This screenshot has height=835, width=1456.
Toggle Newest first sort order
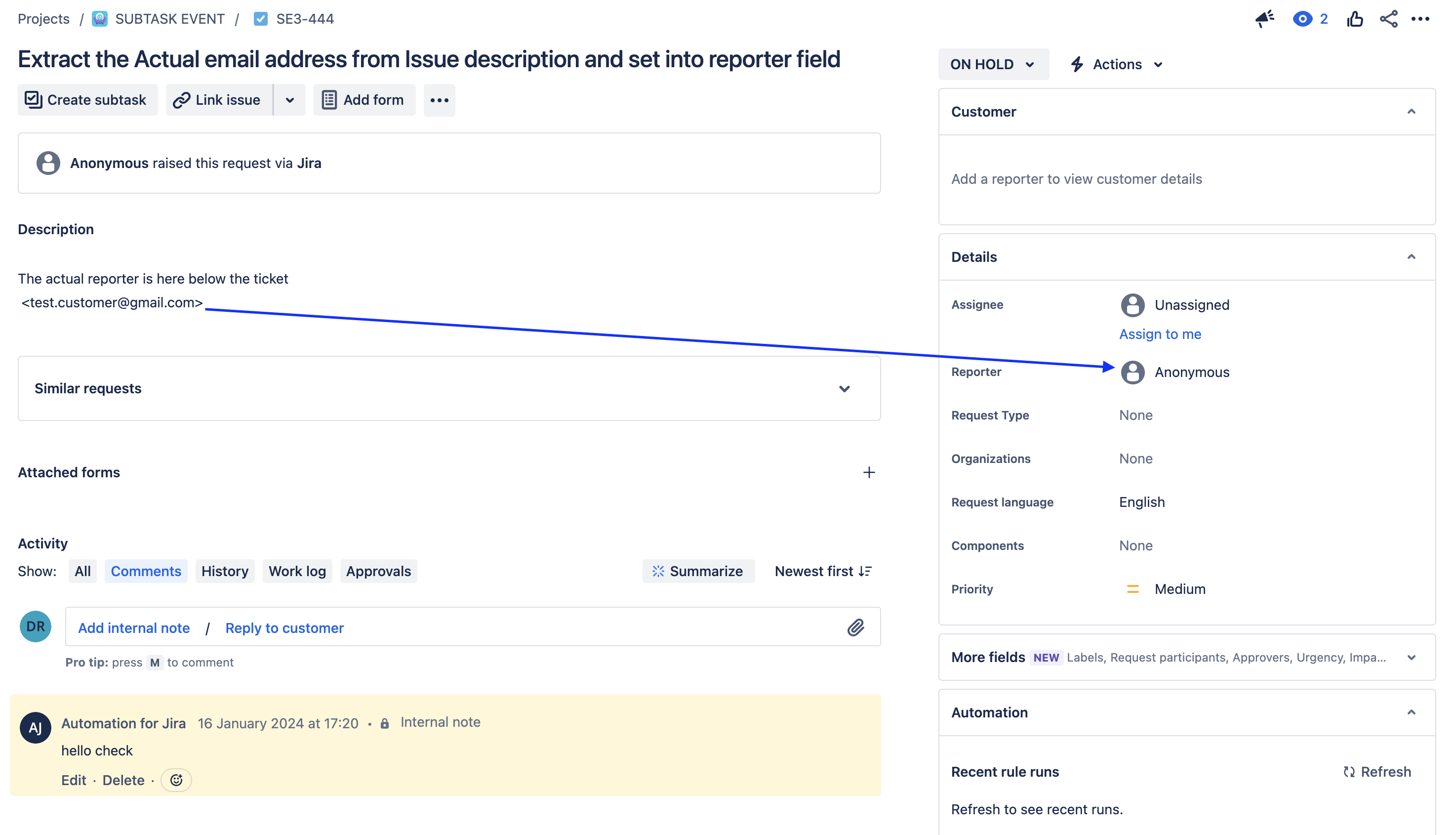(823, 571)
